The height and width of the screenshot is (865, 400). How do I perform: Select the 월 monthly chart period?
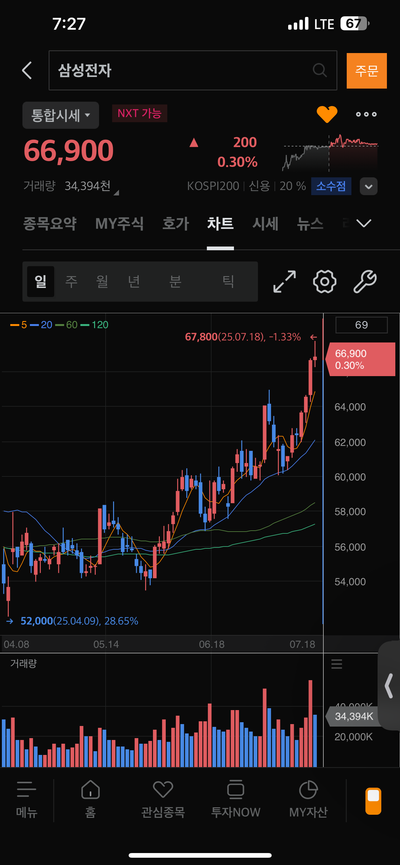coord(102,282)
